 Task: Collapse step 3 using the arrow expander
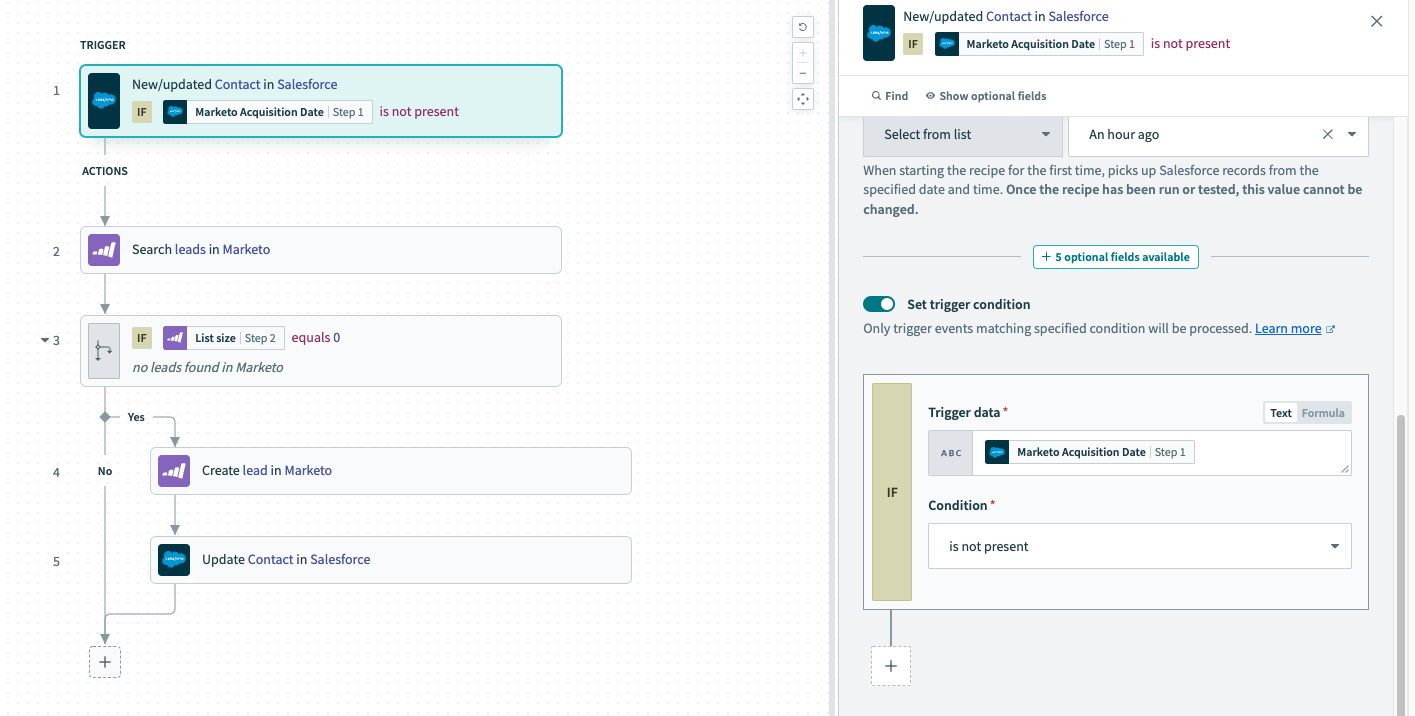coord(44,340)
